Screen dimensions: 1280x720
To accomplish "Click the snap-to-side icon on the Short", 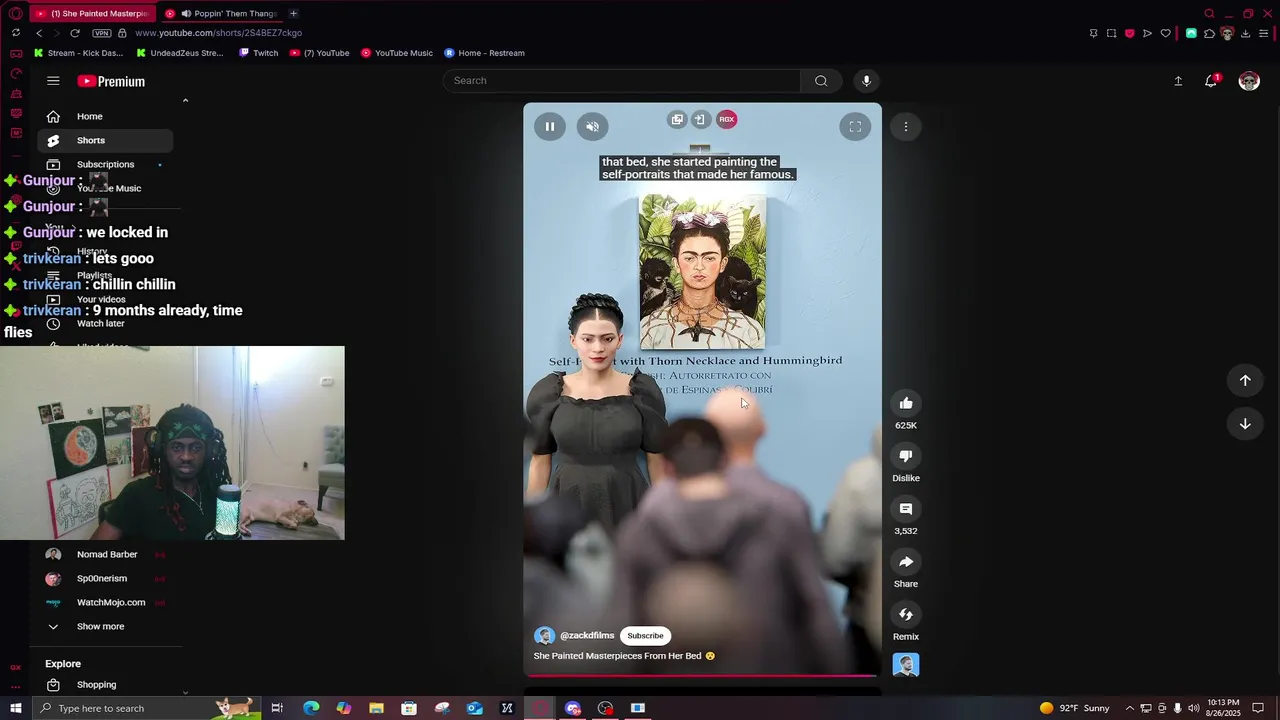I will (x=699, y=119).
